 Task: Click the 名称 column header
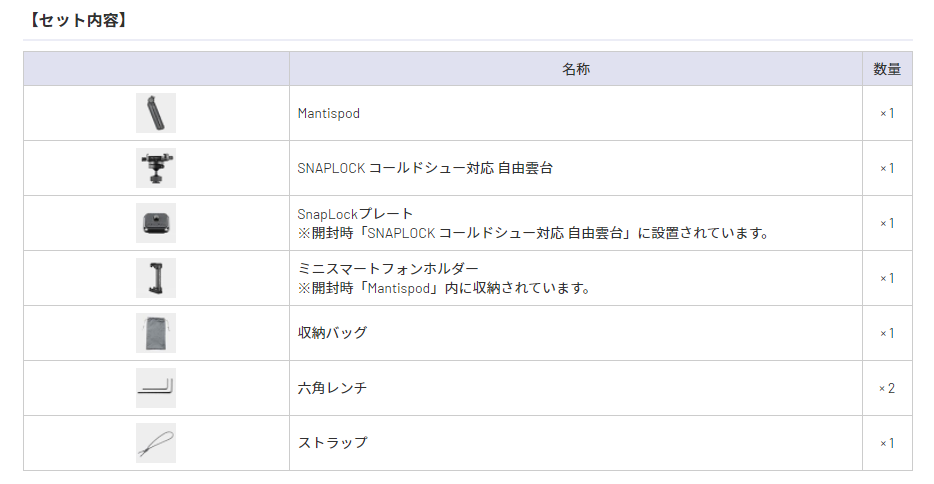tap(576, 69)
